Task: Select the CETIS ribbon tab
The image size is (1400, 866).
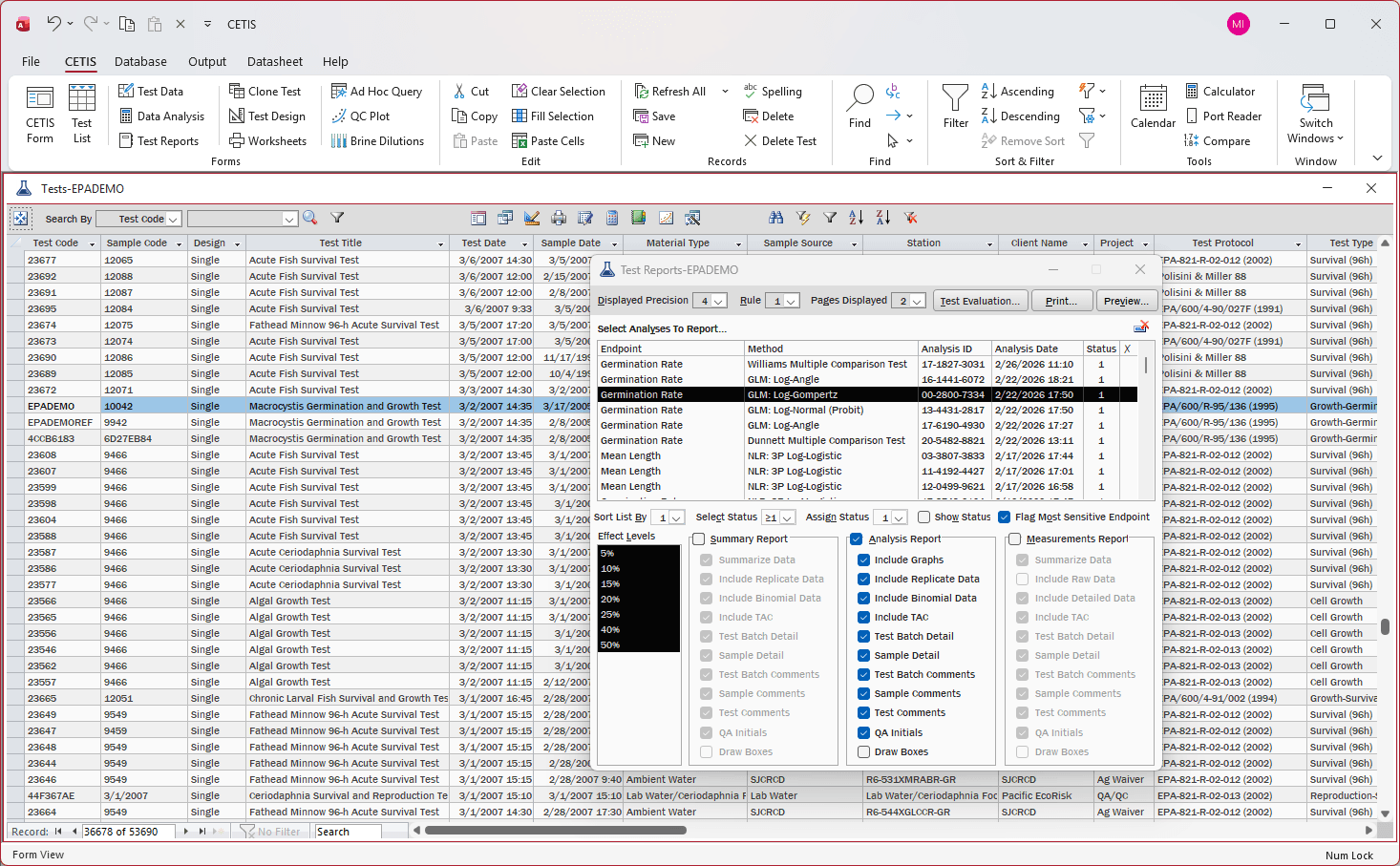Action: 80,61
